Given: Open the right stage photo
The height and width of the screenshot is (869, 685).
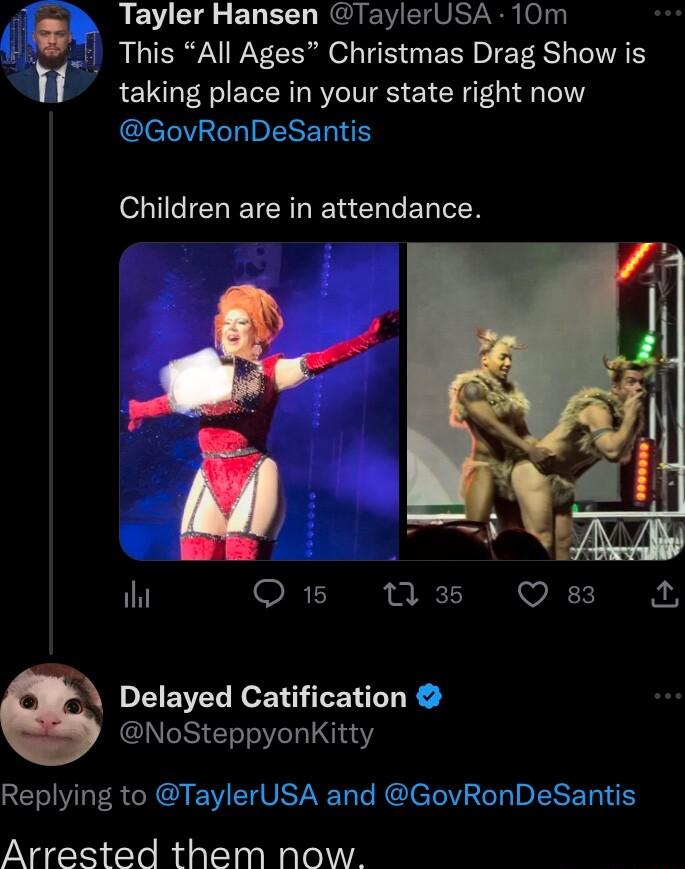Looking at the screenshot, I should tap(545, 400).
